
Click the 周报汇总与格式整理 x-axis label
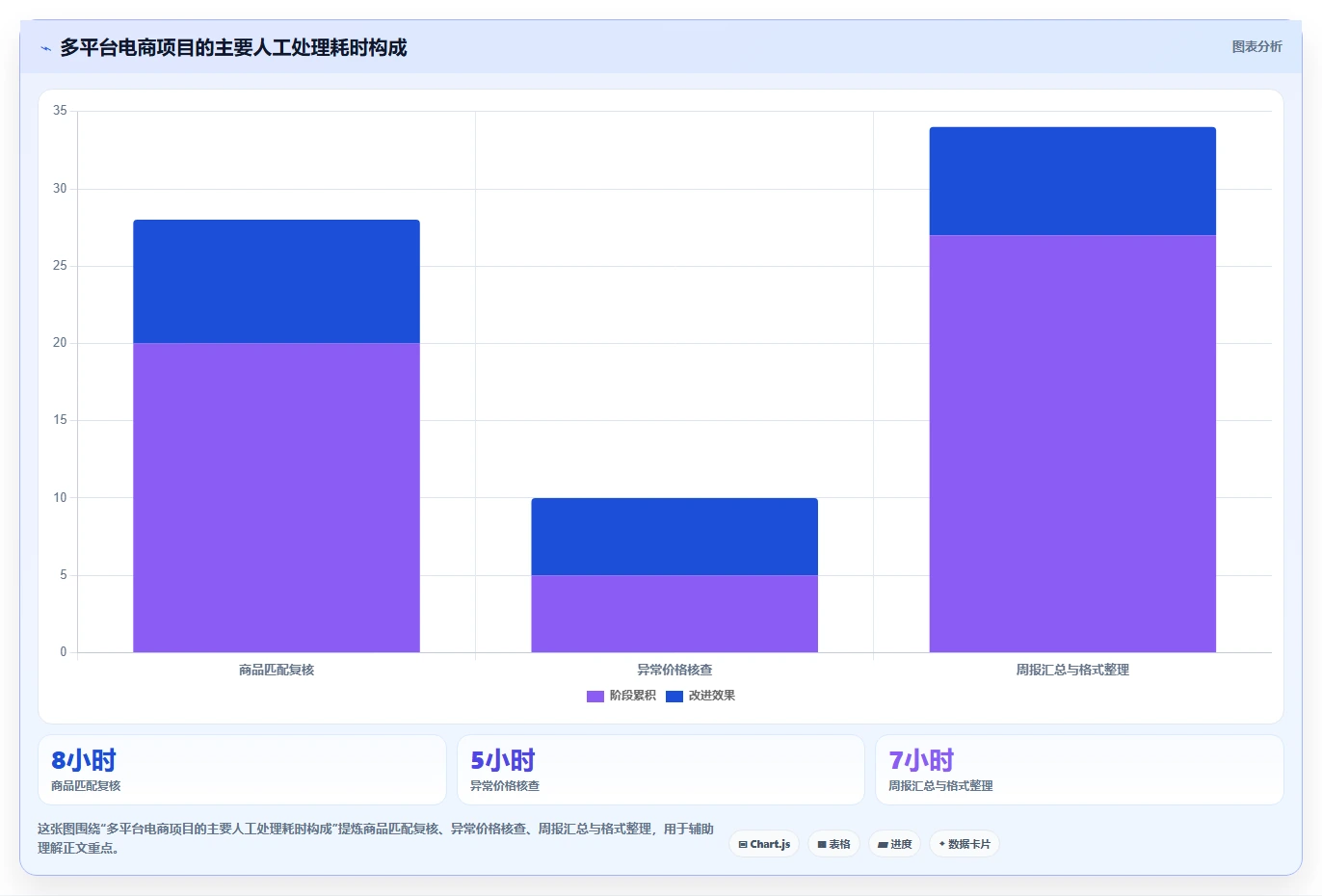click(1072, 670)
